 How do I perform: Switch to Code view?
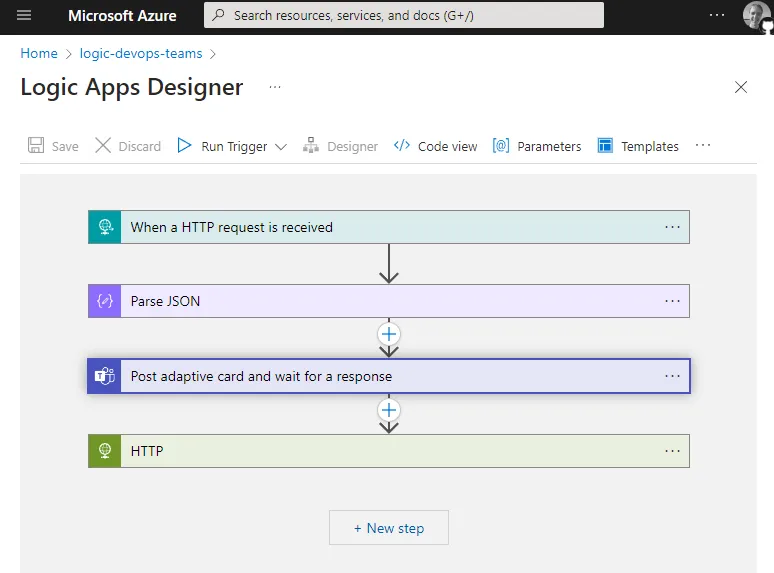tap(435, 146)
